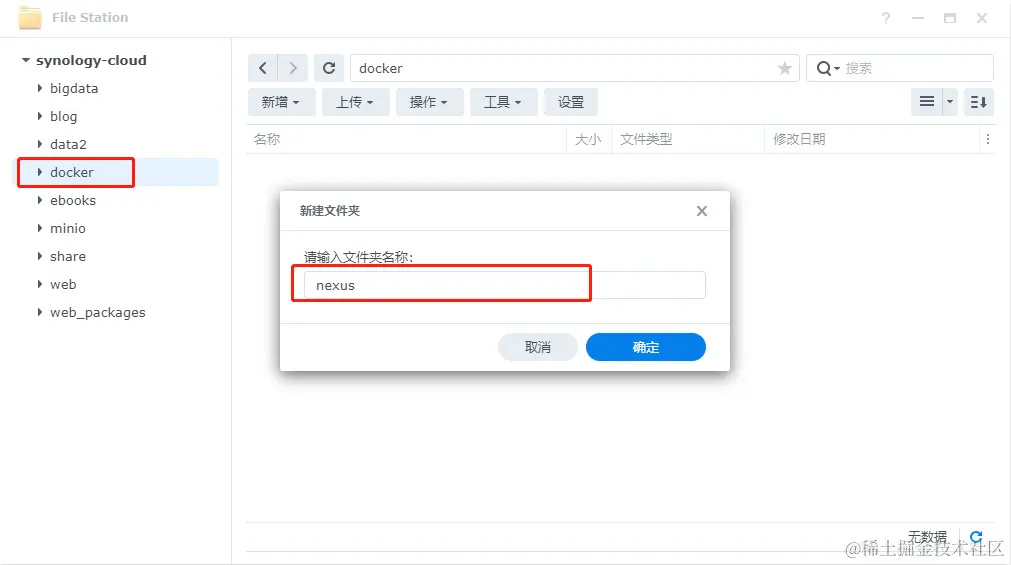The height and width of the screenshot is (565, 1011).
Task: Expand the share folder arrow
Action: 40,256
